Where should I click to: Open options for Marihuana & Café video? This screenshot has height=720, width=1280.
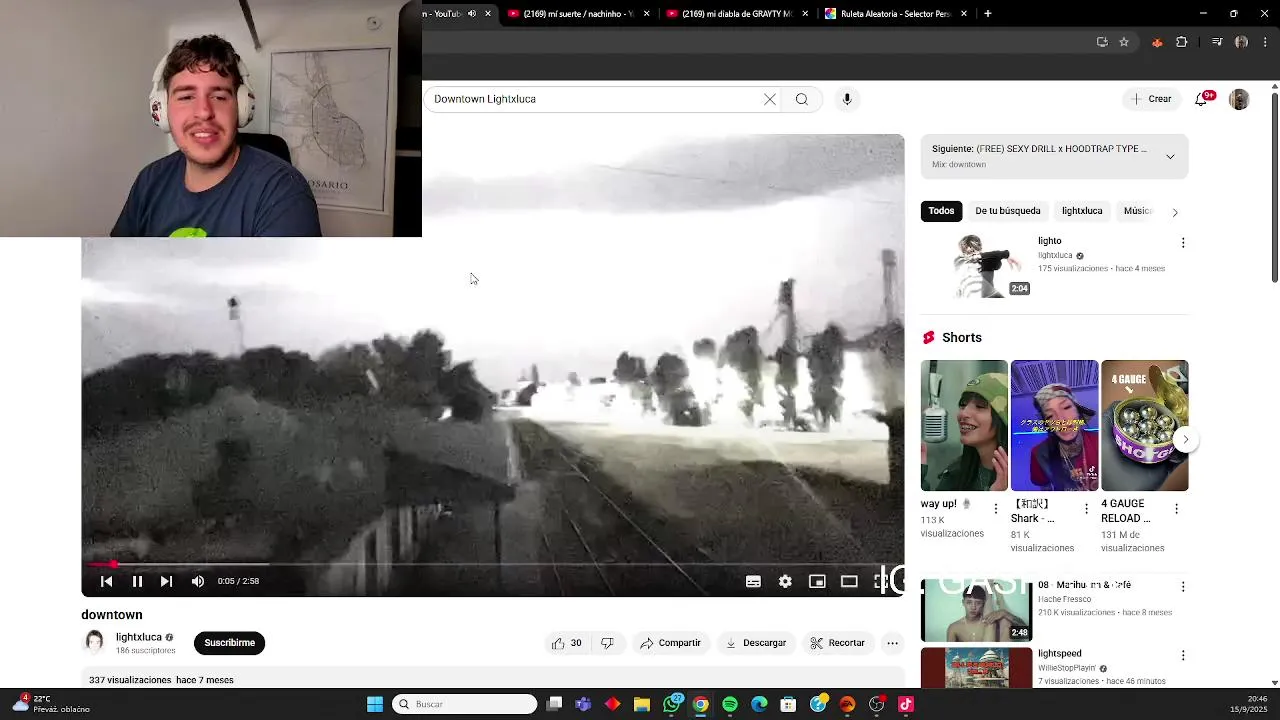[x=1183, y=587]
